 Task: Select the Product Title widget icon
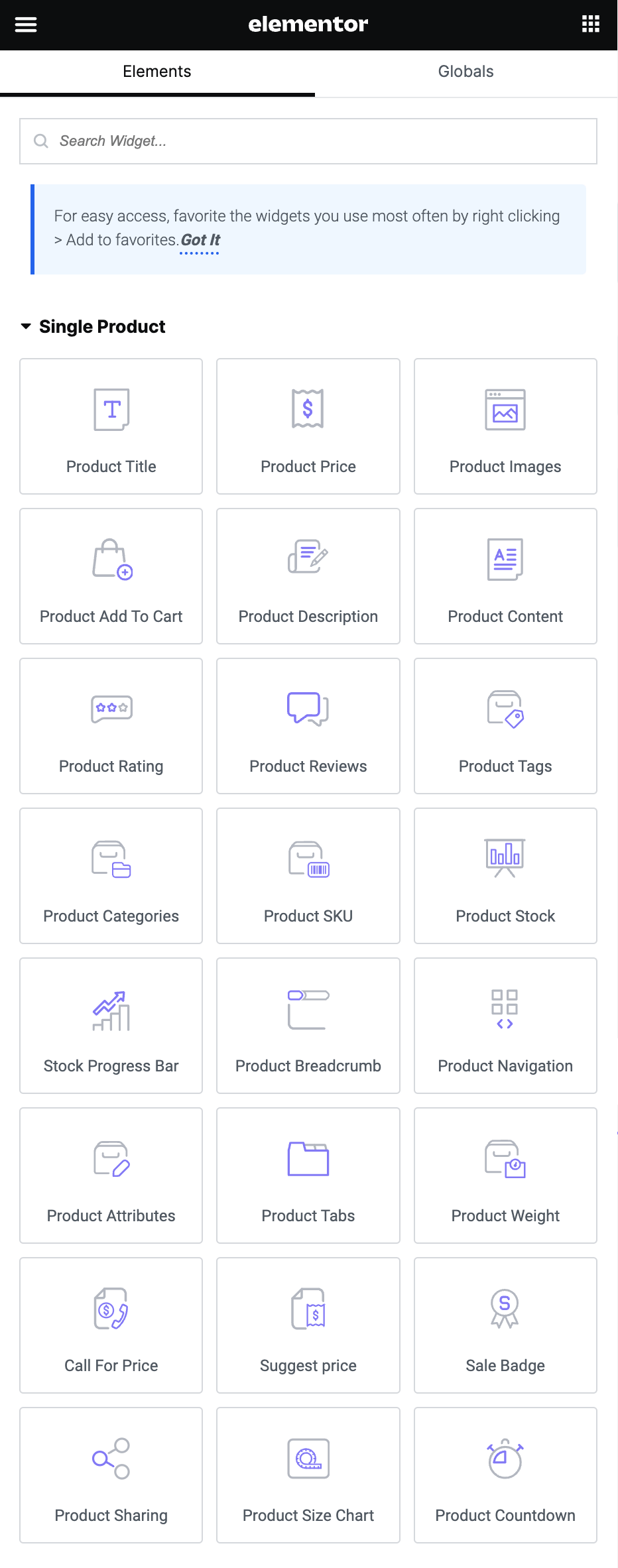click(111, 410)
